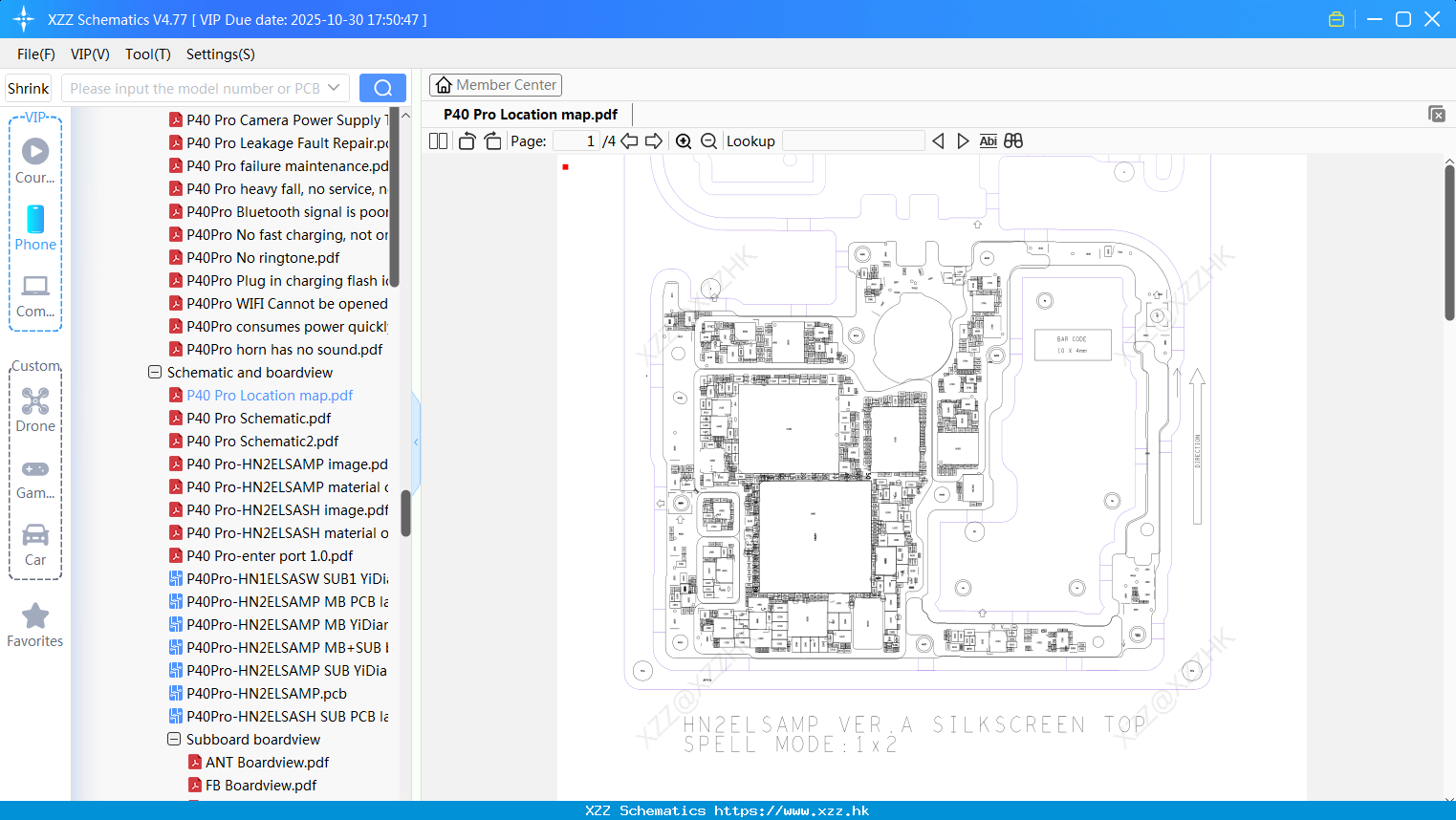
Task: Open the www.xzz.hk link in status bar
Action: 792,810
